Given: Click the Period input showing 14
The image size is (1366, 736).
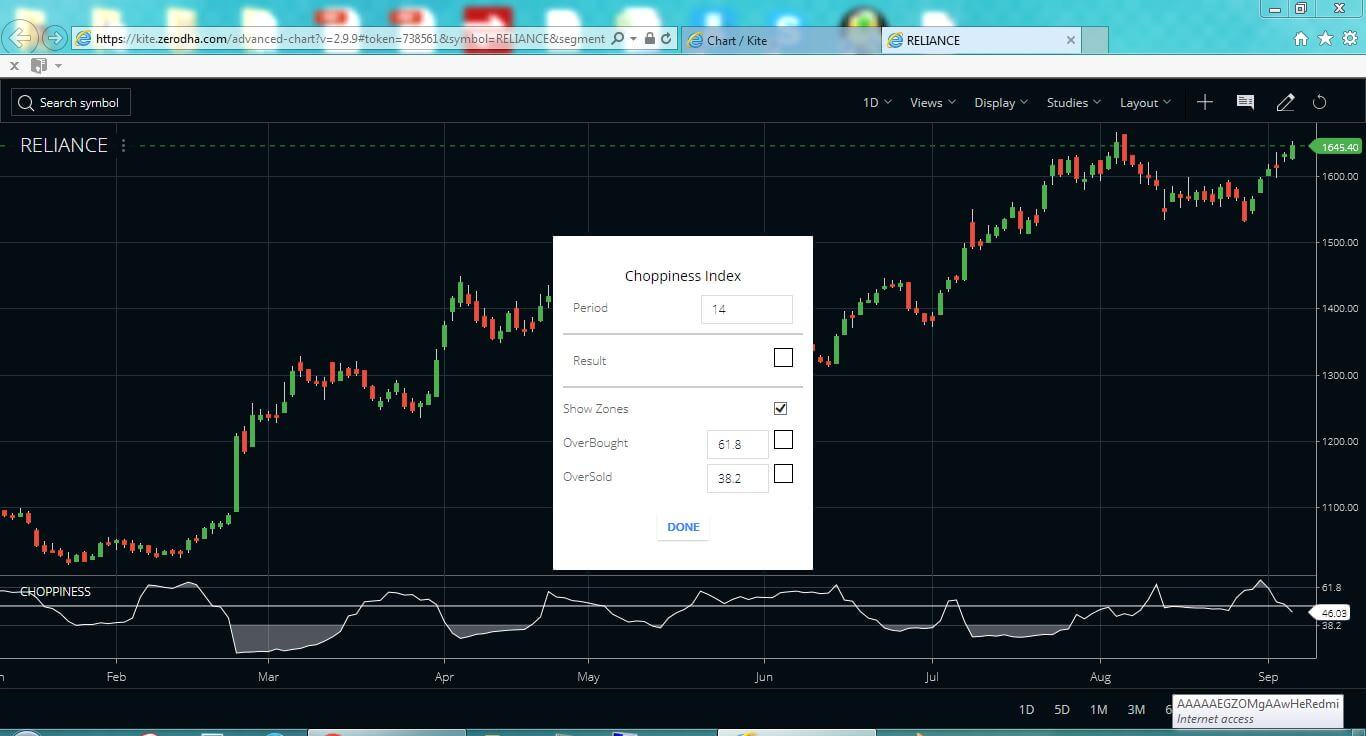Looking at the screenshot, I should (746, 309).
